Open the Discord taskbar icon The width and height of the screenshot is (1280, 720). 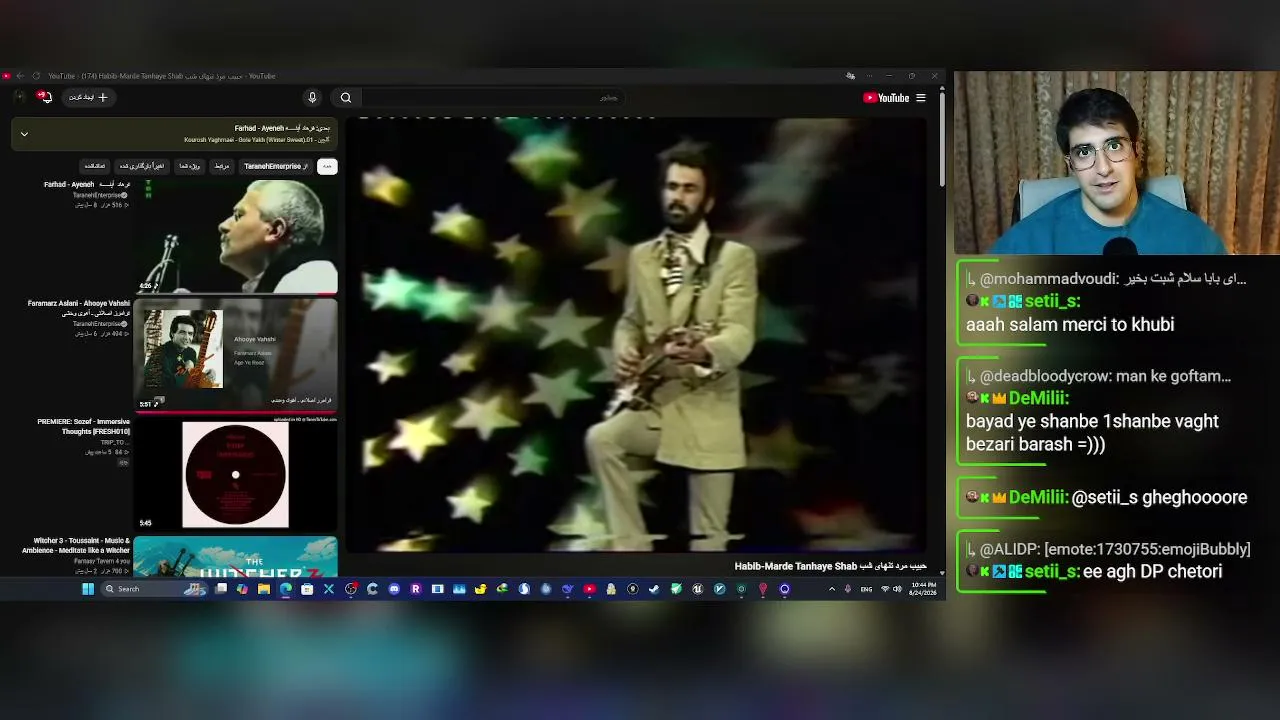394,589
